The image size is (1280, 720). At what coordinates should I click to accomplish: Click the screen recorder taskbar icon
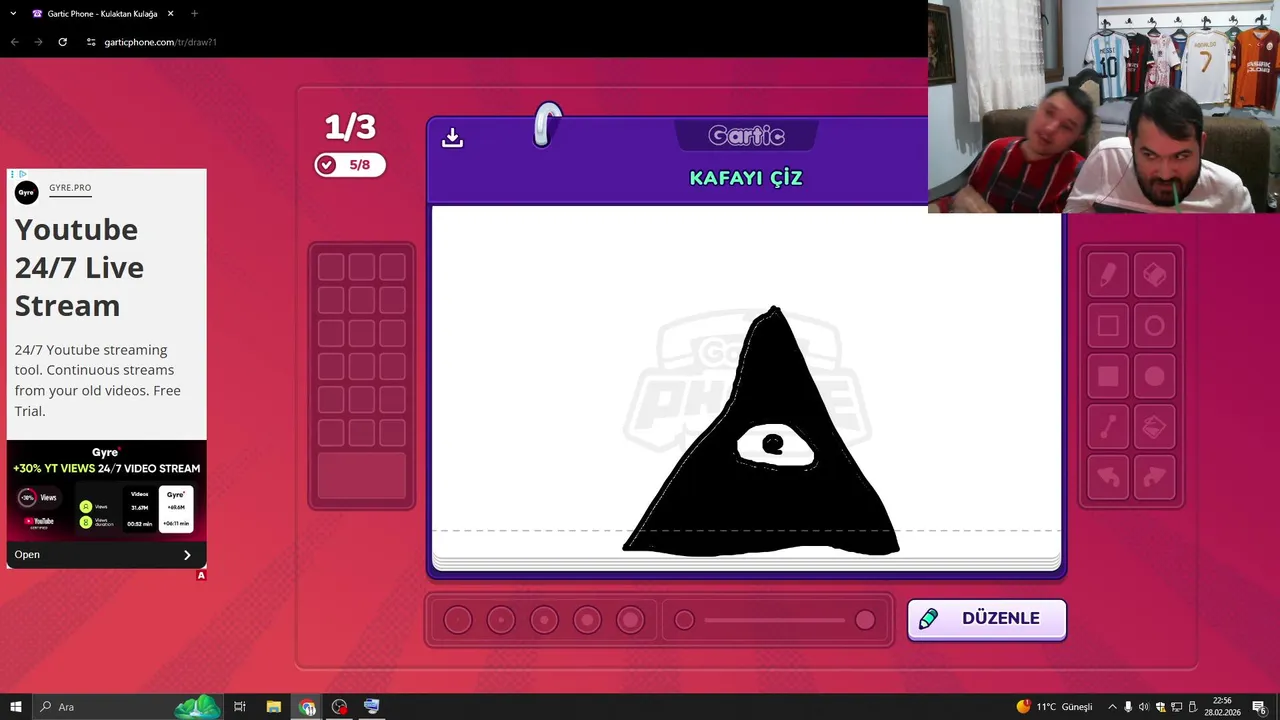pos(339,707)
